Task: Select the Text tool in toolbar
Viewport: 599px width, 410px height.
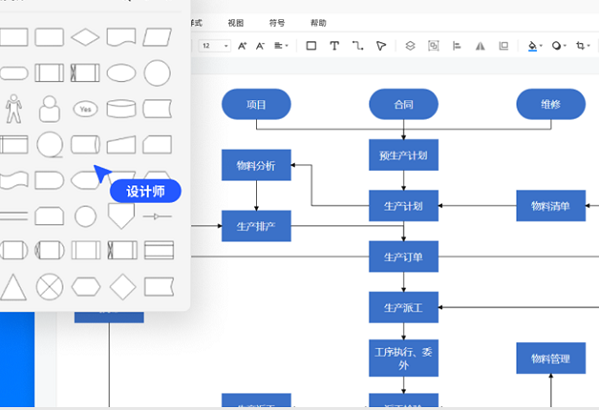Action: tap(334, 46)
